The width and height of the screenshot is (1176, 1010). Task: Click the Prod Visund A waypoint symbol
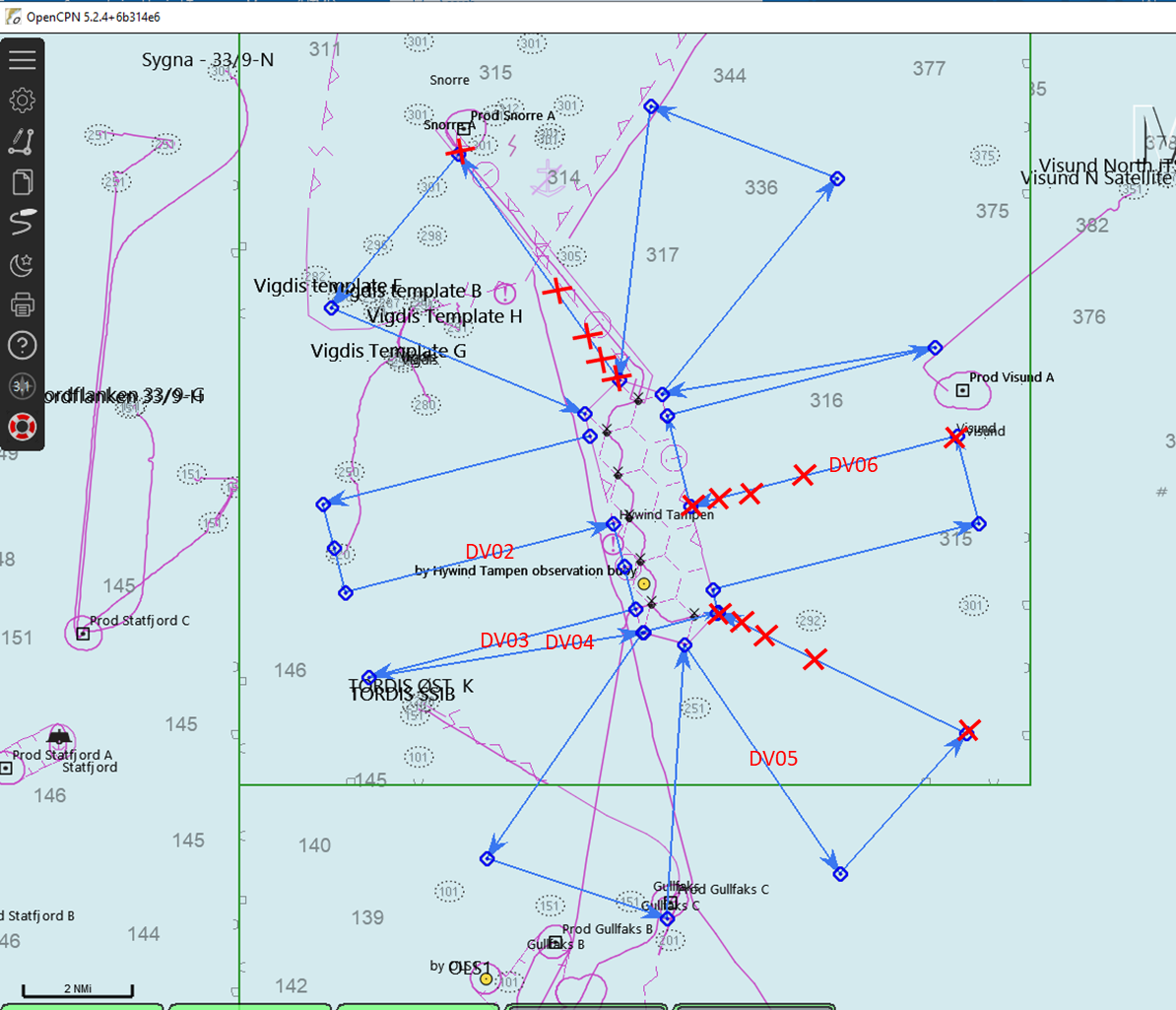tap(963, 390)
